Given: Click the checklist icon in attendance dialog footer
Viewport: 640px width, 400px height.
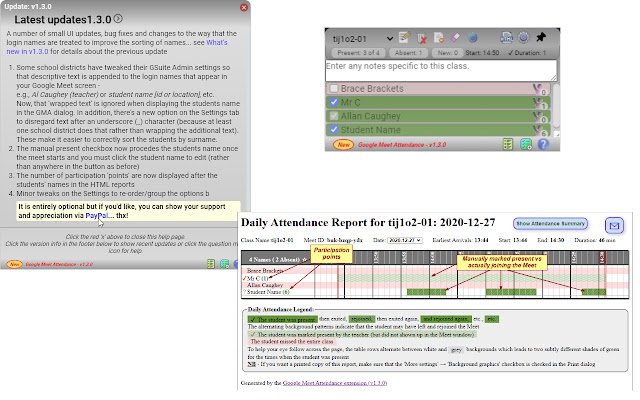Looking at the screenshot, I should 508,144.
